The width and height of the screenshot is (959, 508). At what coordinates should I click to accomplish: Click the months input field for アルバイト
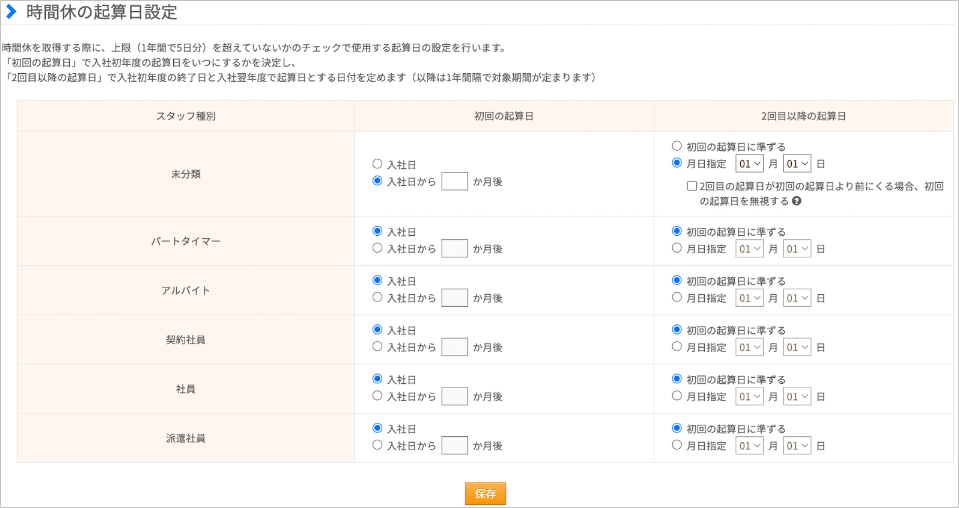[x=454, y=298]
